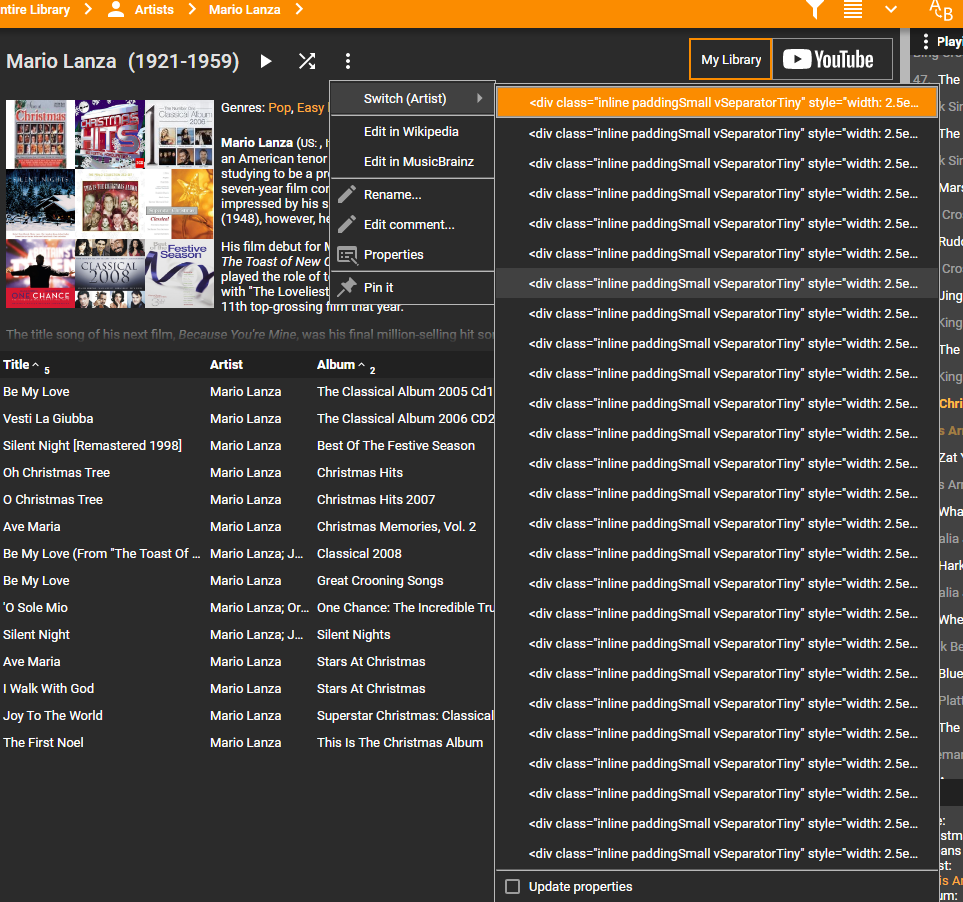Play all Mario Lanza tracks

266,61
